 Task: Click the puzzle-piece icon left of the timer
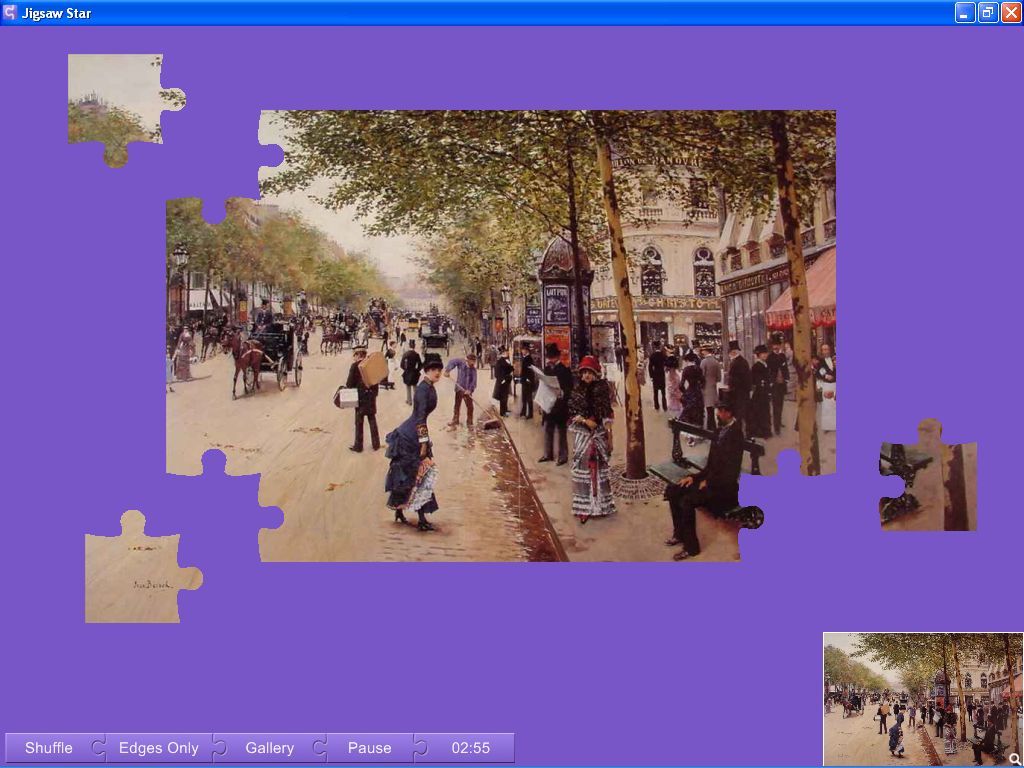(420, 747)
